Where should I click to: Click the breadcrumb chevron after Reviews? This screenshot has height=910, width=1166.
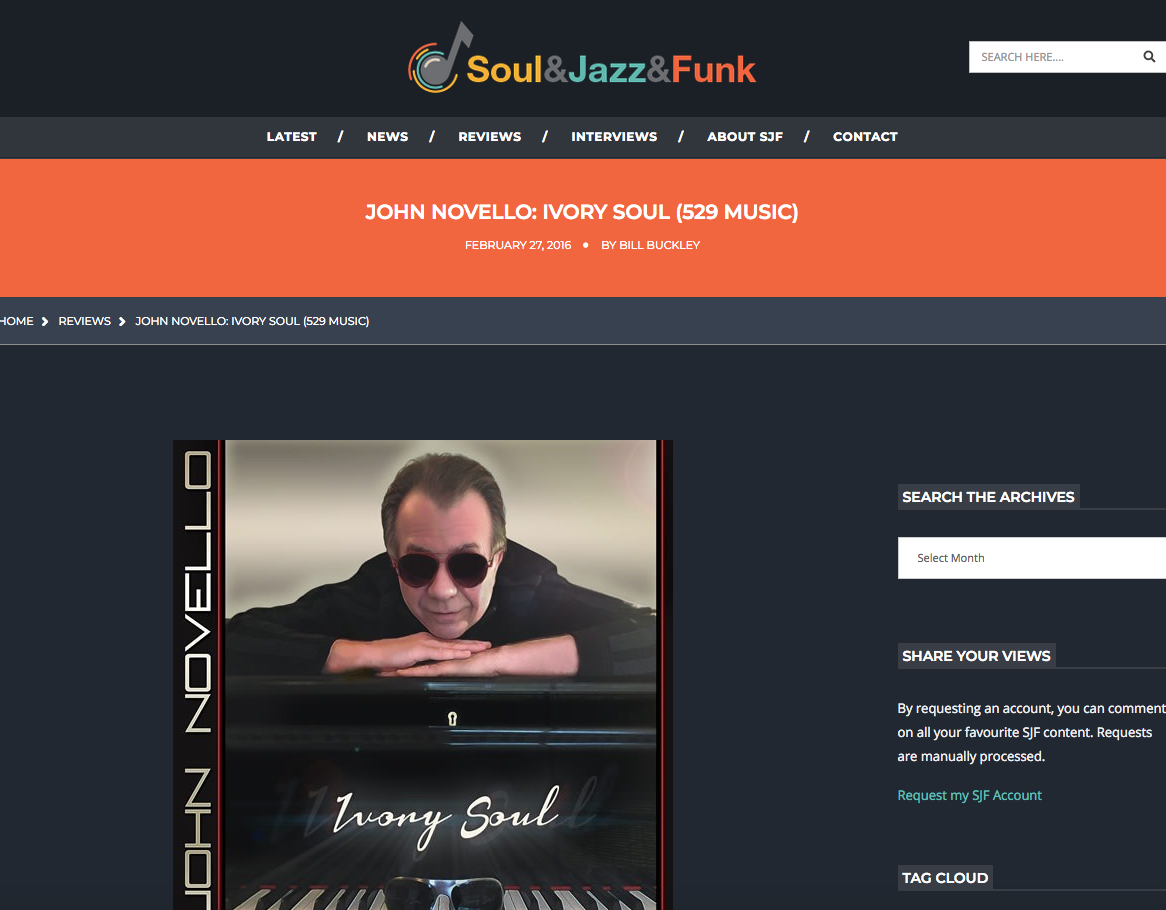(x=122, y=321)
